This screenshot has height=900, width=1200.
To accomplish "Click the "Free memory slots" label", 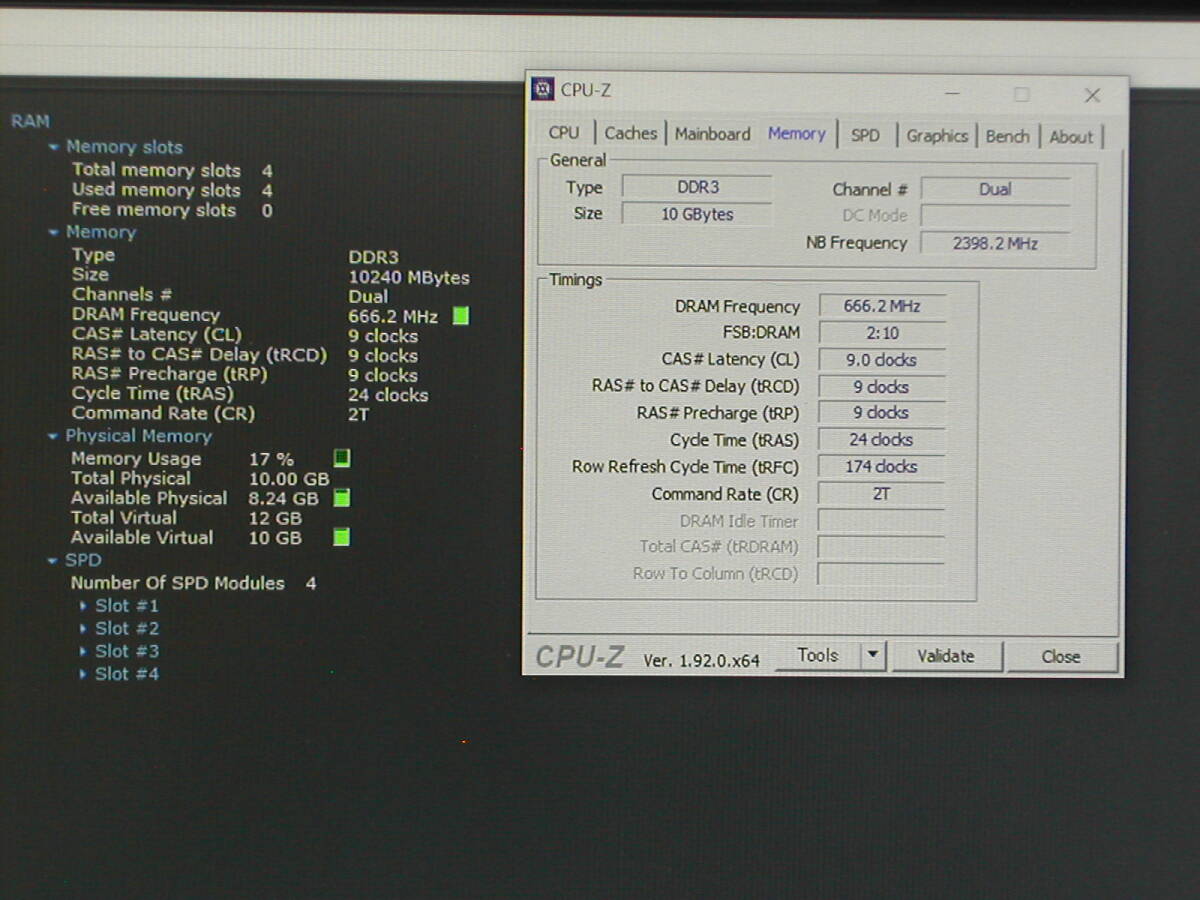I will click(154, 210).
